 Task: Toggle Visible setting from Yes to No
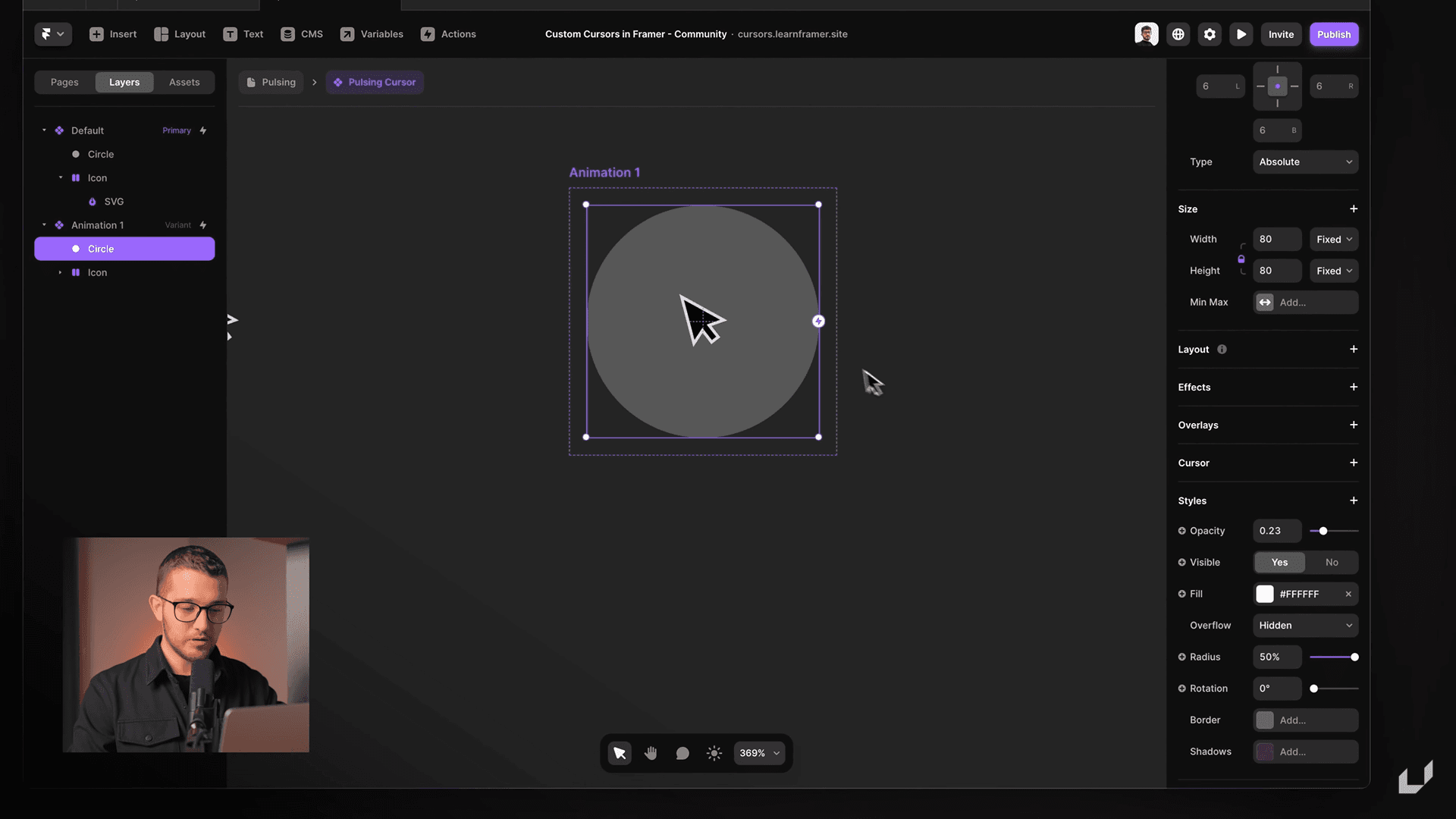tap(1332, 562)
